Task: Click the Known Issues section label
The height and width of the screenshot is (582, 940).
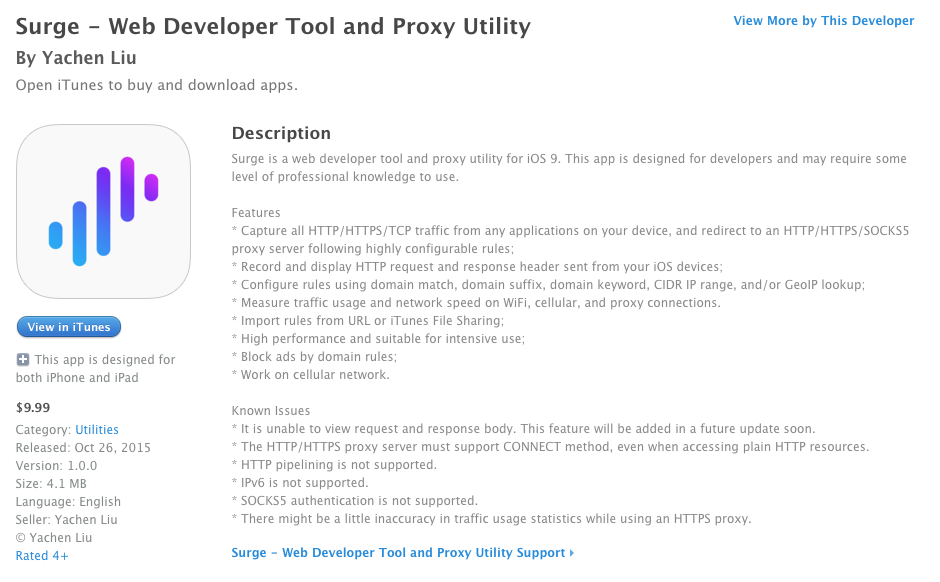Action: point(271,411)
